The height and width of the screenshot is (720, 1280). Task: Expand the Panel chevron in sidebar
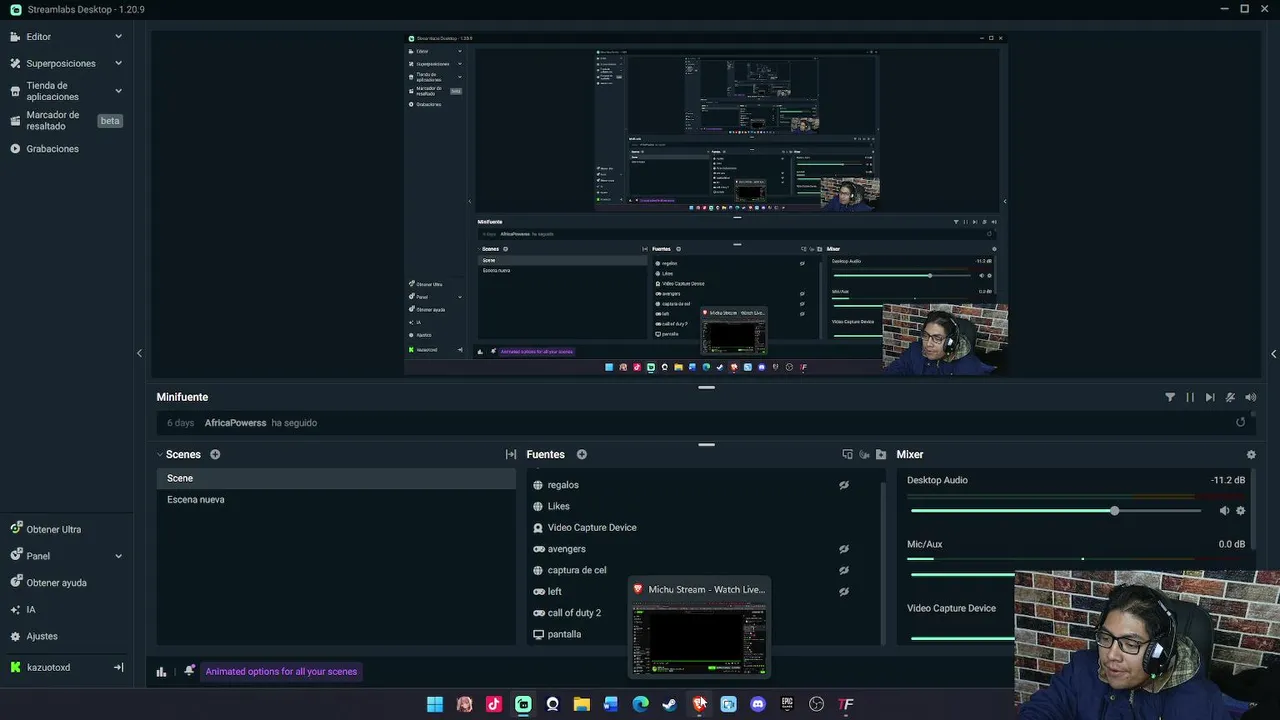tap(118, 556)
